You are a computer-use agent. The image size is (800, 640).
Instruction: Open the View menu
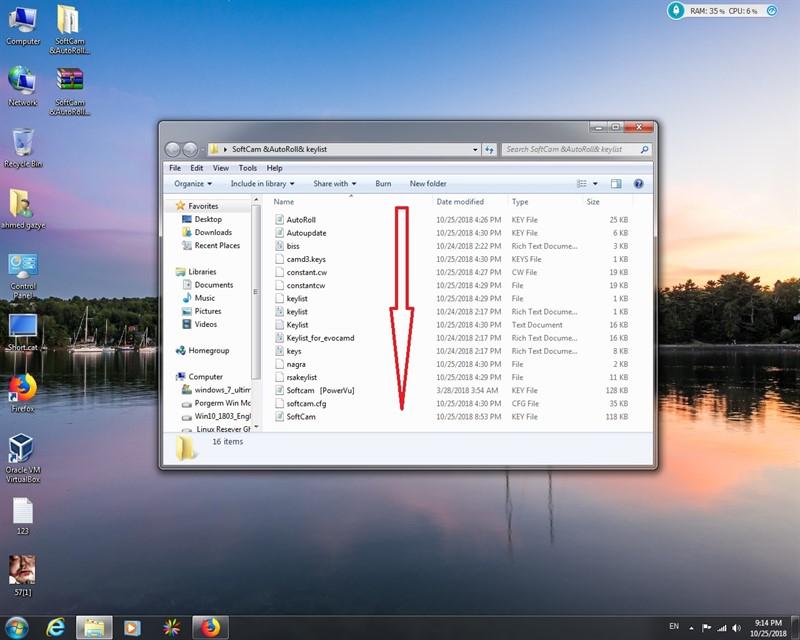pos(221,168)
